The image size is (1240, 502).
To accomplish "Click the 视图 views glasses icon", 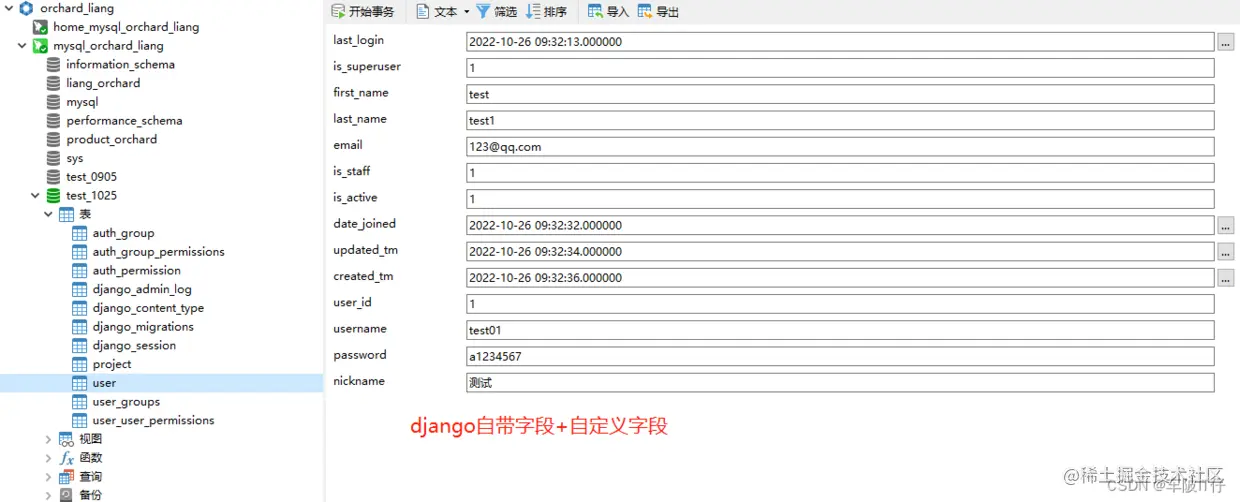I will pos(66,439).
